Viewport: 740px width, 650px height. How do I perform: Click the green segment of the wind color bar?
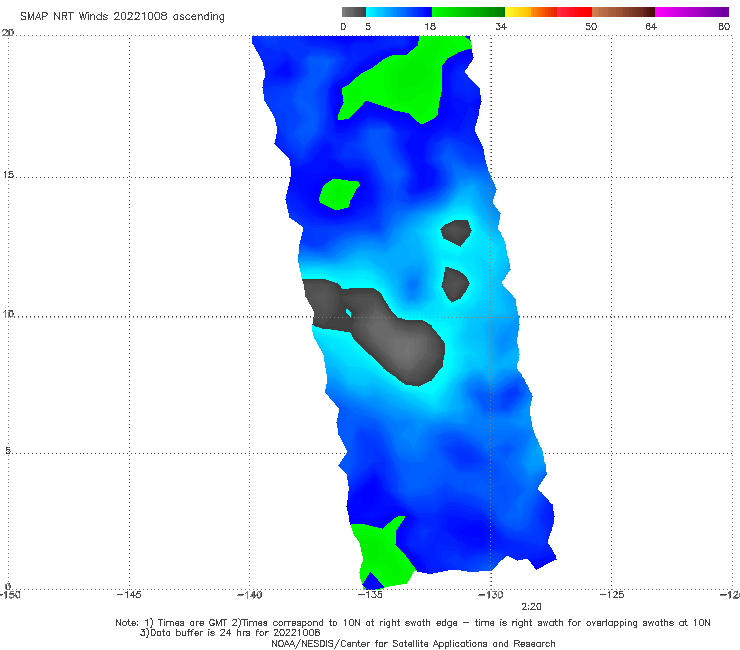click(x=468, y=12)
